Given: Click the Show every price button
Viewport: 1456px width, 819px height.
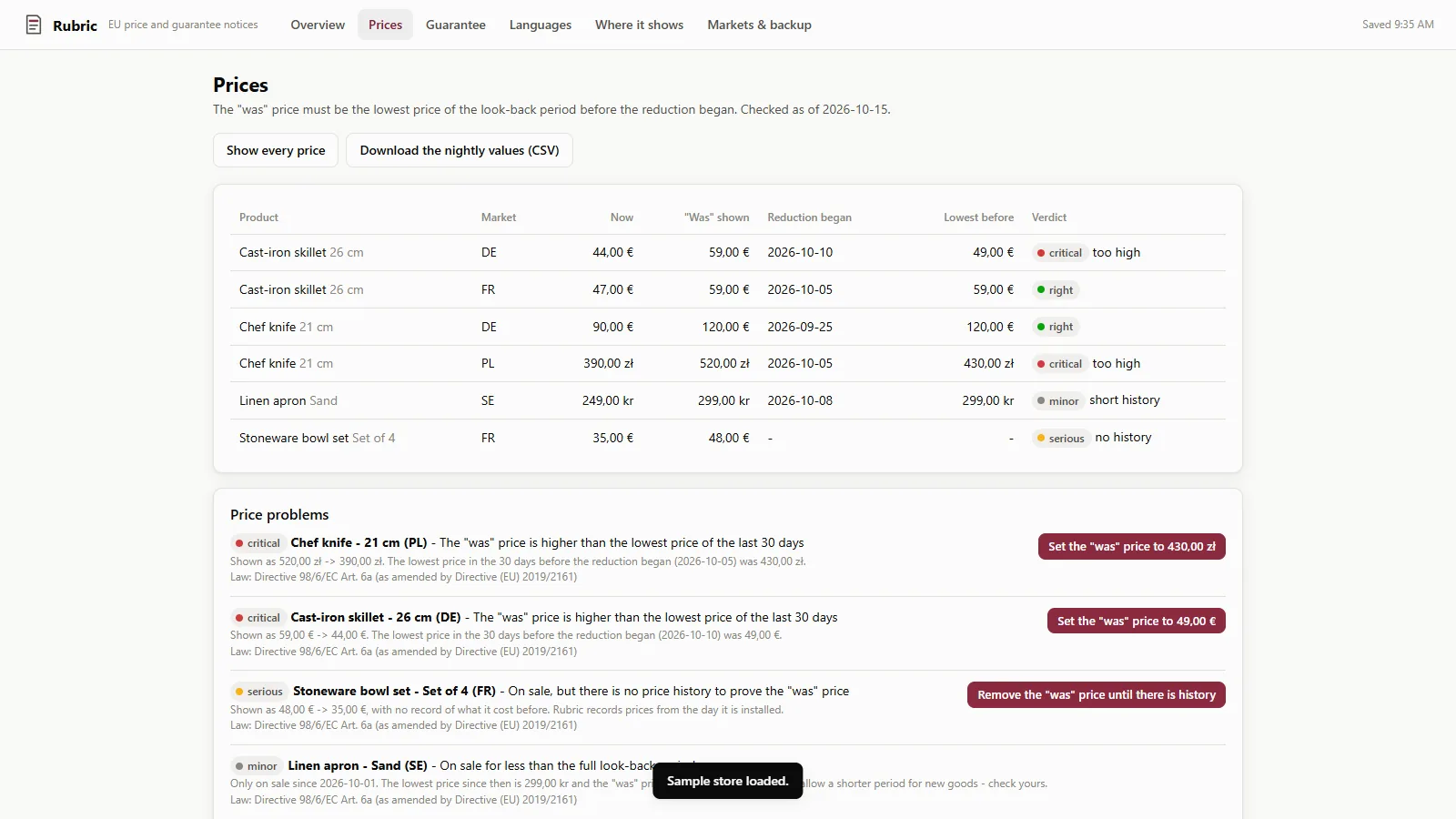Looking at the screenshot, I should [x=276, y=150].
